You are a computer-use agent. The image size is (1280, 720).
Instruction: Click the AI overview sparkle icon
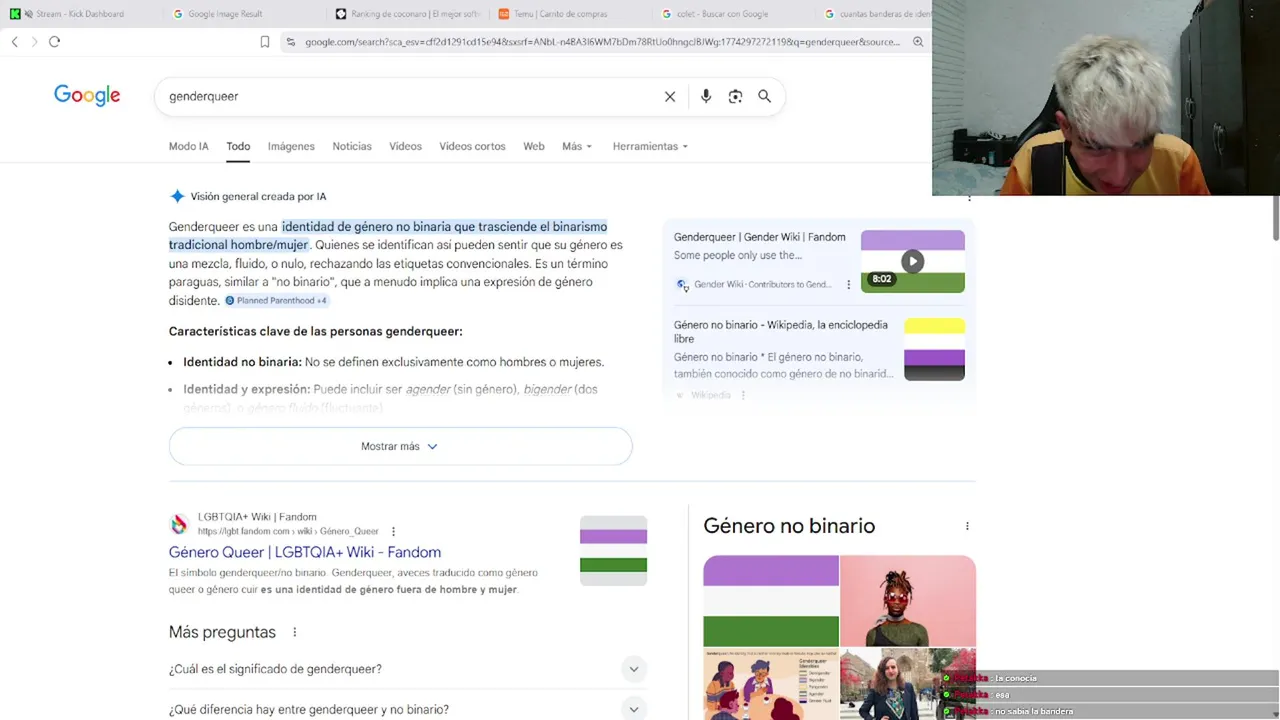[177, 197]
